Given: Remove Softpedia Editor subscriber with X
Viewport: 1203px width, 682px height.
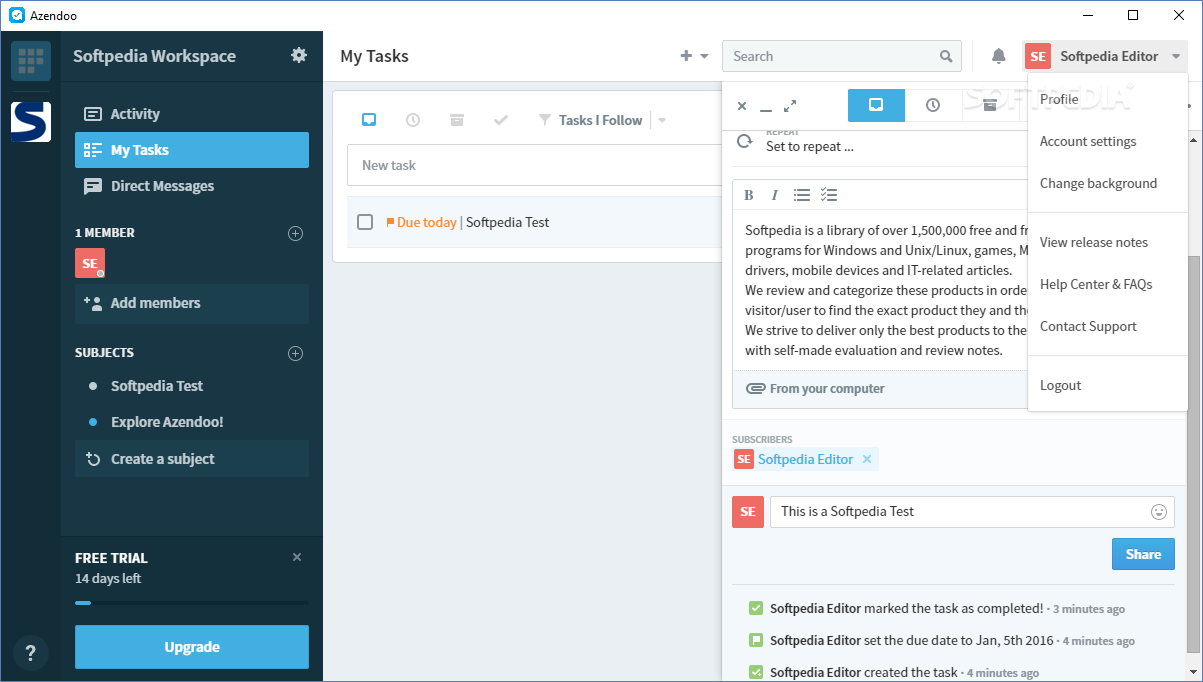Looking at the screenshot, I should pyautogui.click(x=867, y=459).
